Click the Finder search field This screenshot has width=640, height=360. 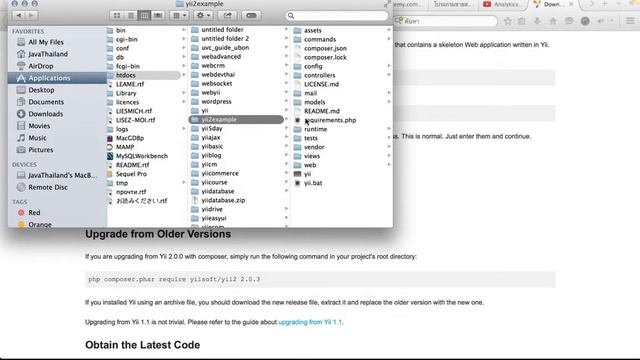pos(337,16)
